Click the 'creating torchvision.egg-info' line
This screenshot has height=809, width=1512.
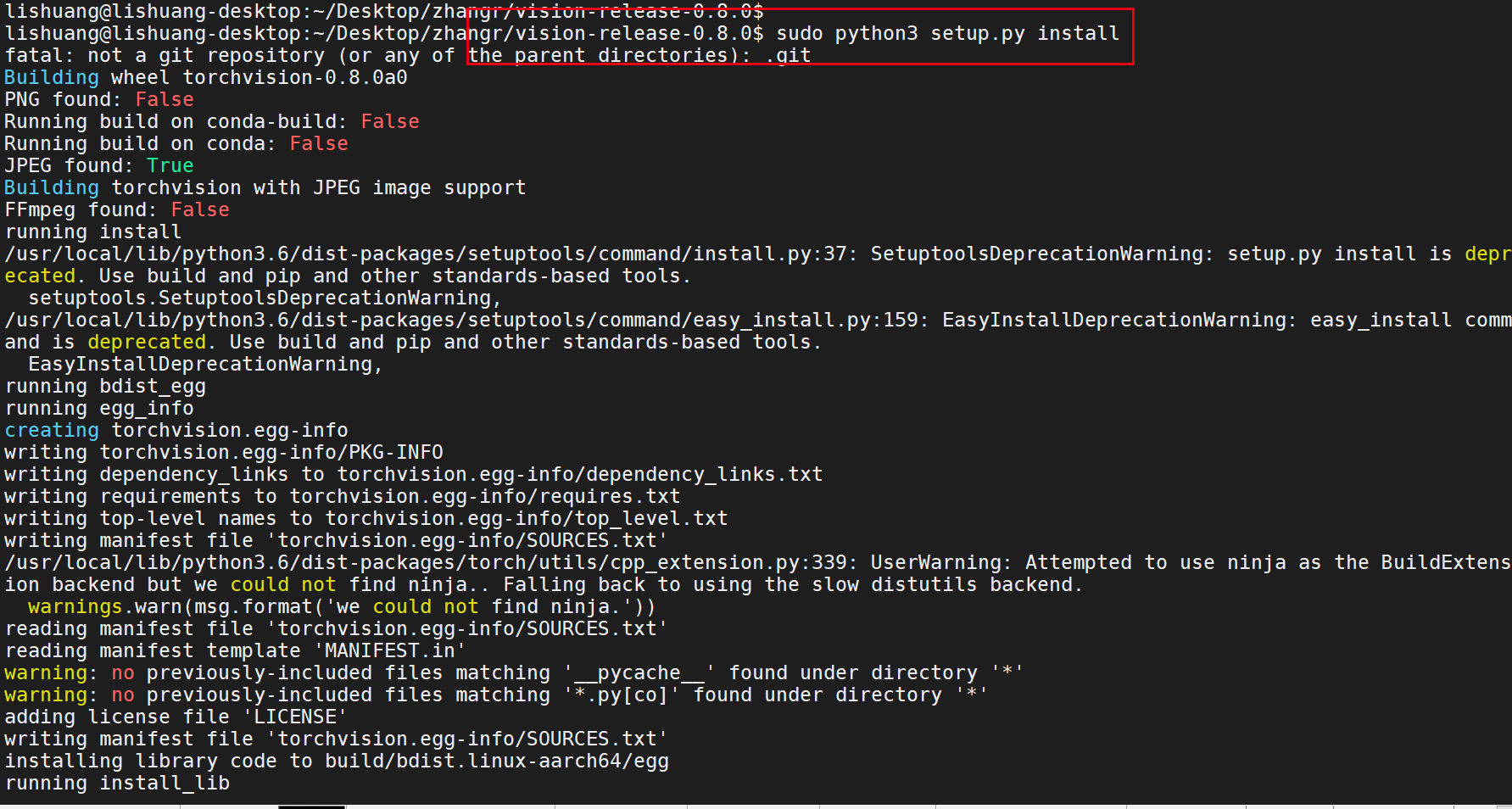[x=176, y=431]
